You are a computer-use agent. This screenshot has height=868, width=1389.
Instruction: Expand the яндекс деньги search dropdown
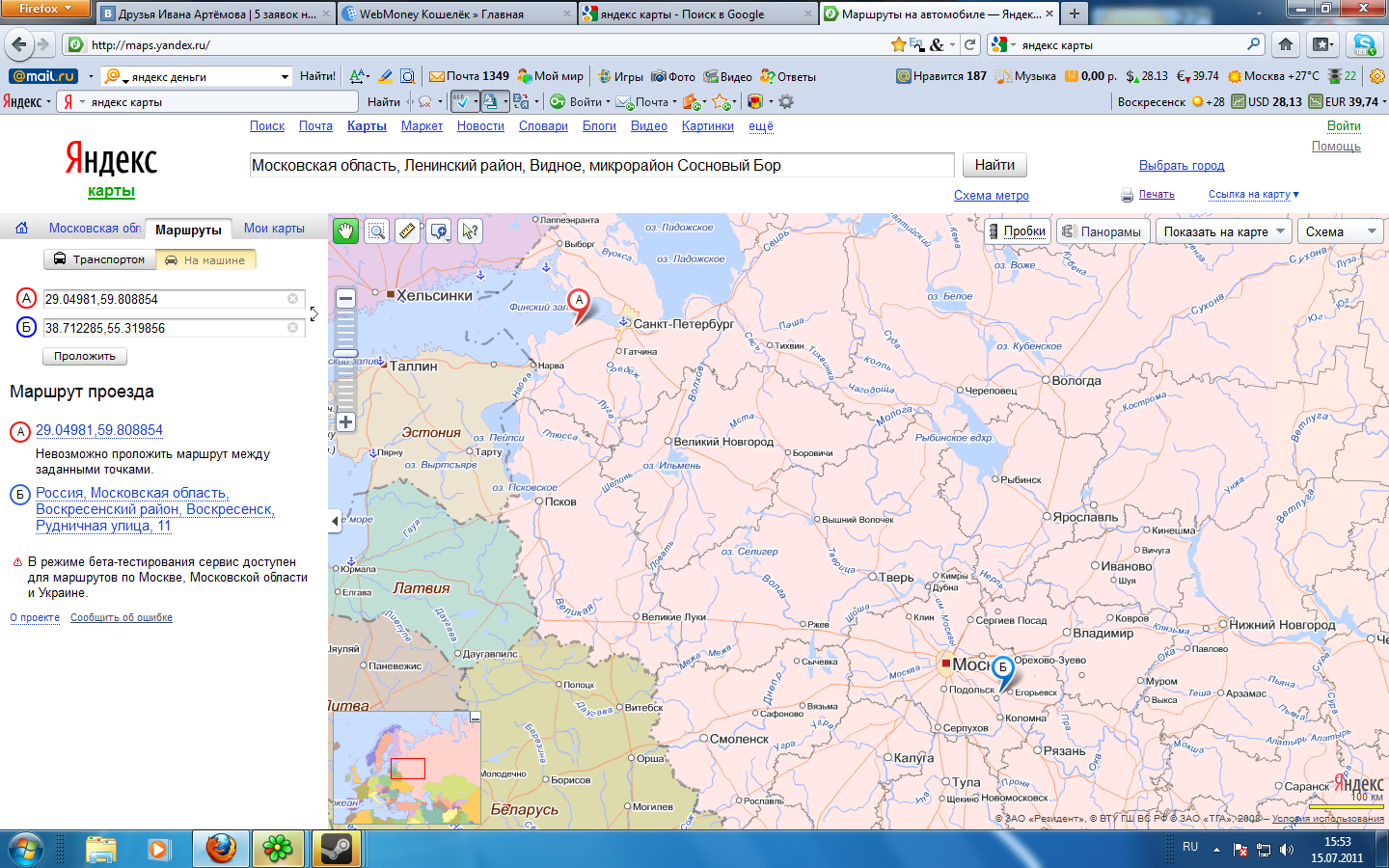(285, 76)
